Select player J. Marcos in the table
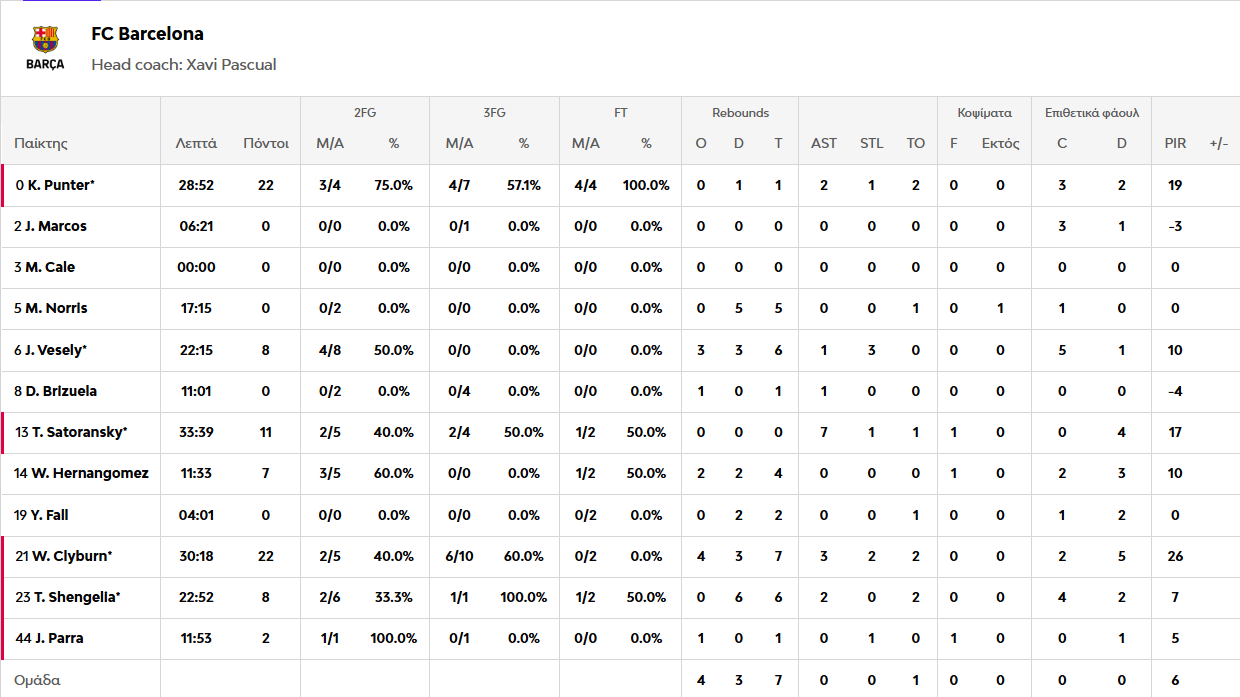1240x697 pixels. 56,226
